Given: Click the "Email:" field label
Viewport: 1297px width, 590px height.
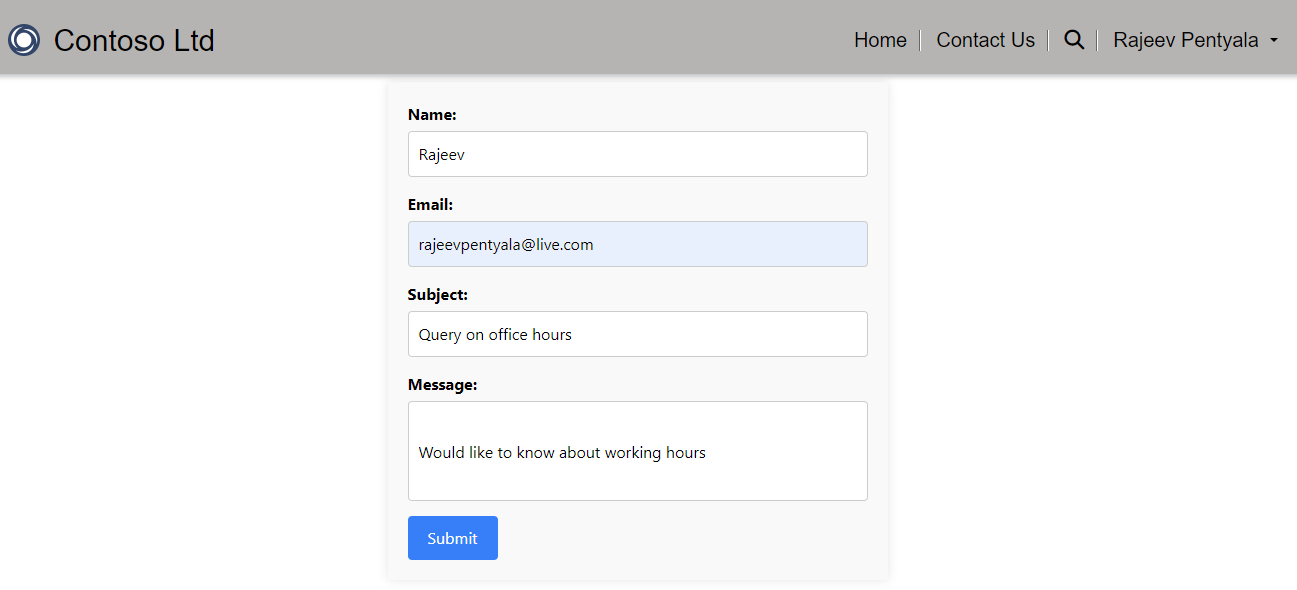Looking at the screenshot, I should [430, 205].
